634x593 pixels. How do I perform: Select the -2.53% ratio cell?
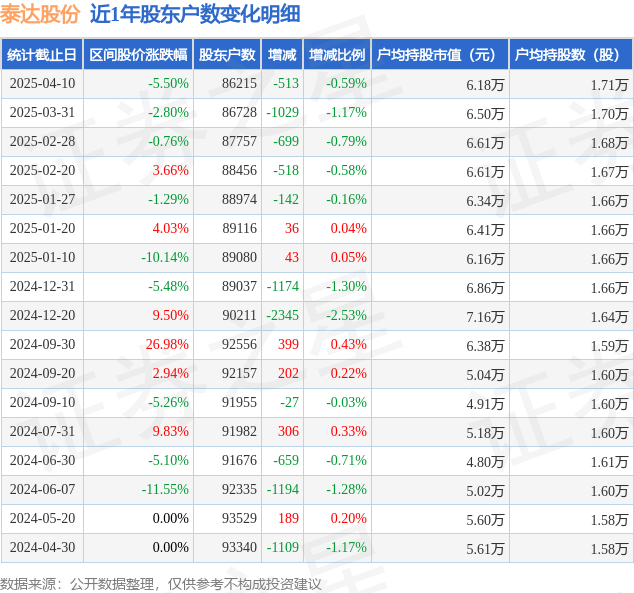(337, 315)
